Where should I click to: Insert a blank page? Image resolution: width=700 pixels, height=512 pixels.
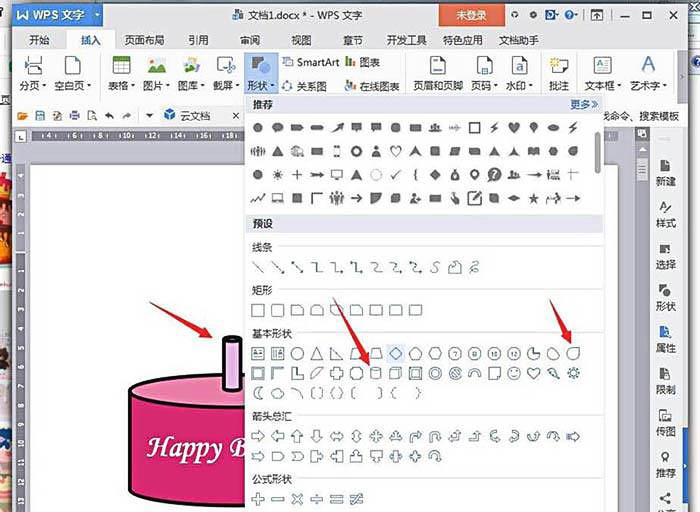[x=73, y=73]
